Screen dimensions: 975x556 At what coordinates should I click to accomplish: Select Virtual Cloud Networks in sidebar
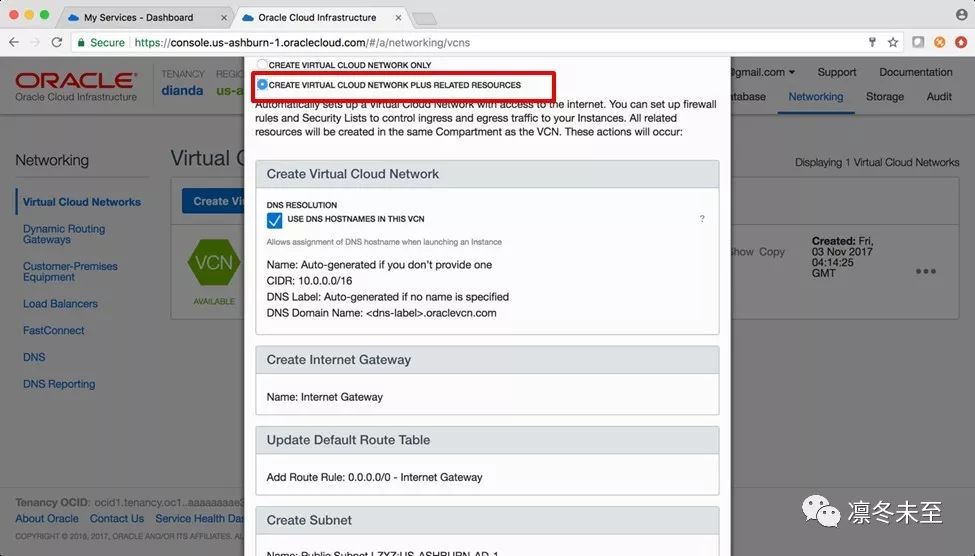pyautogui.click(x=82, y=202)
